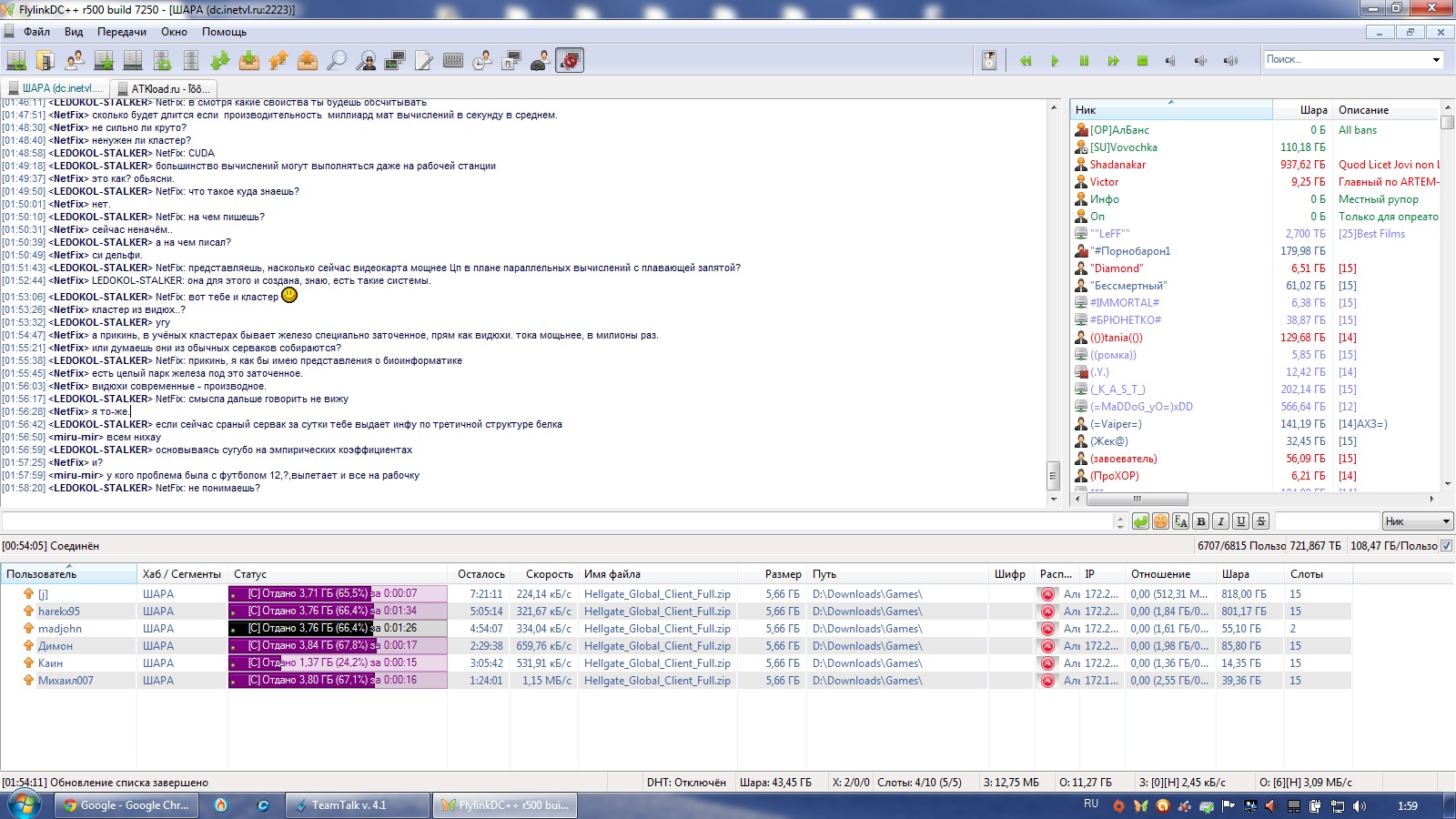Open the media player iPod icon

click(989, 61)
